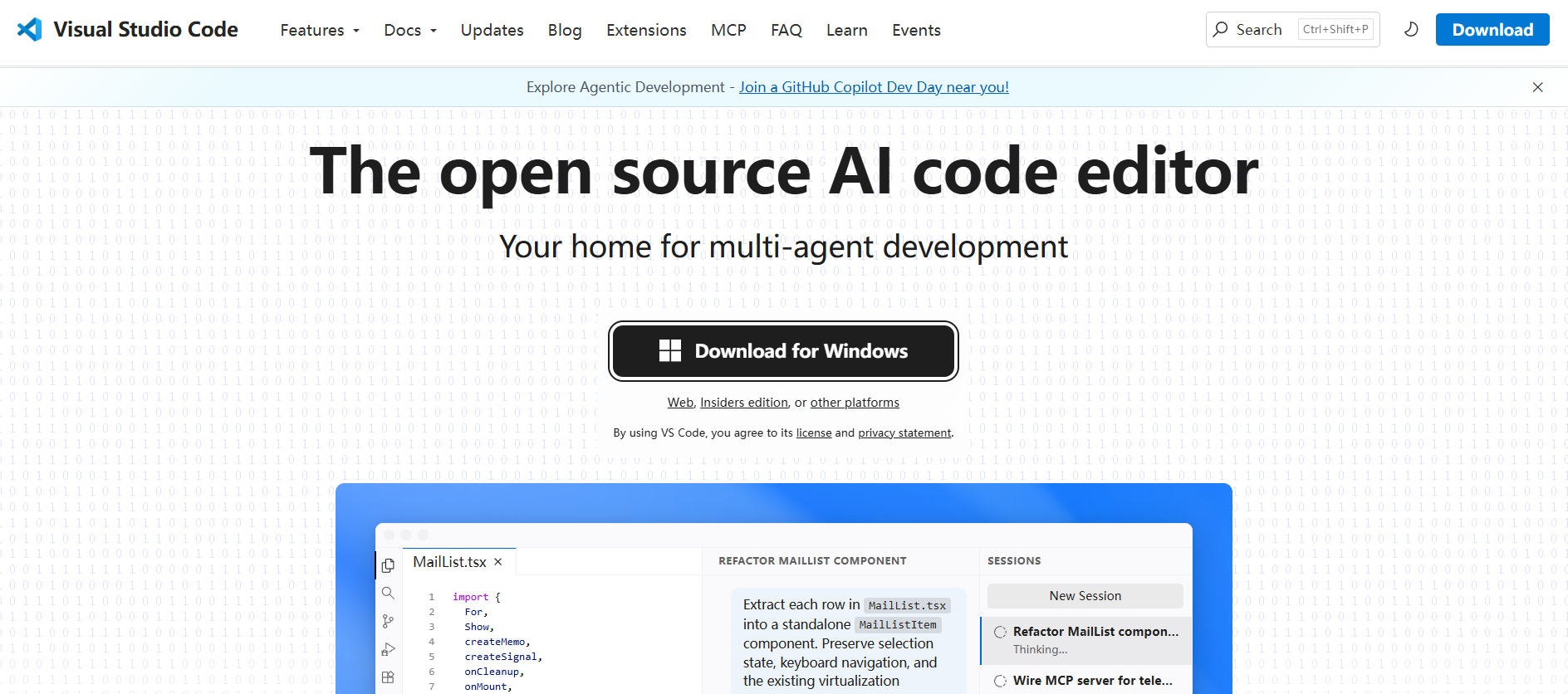
Task: Open the Source Control icon in the preview
Action: pyautogui.click(x=388, y=622)
